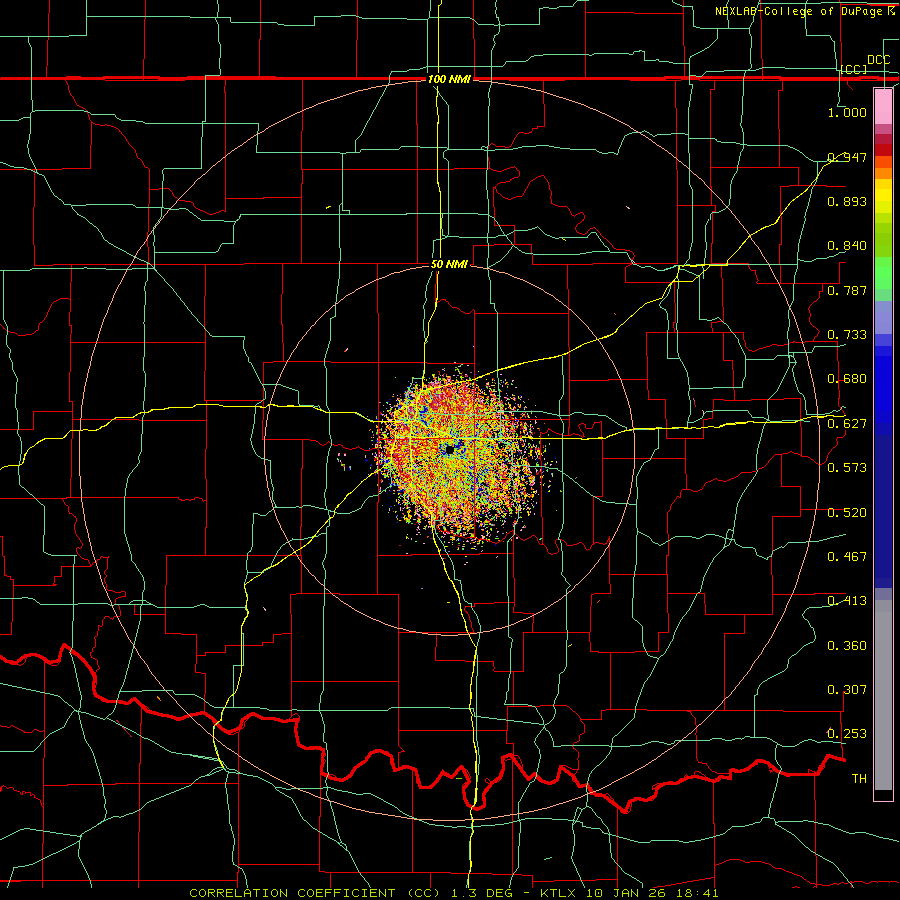900x900 pixels.
Task: Click the KTLX station identifier in the caption
Action: [x=558, y=893]
